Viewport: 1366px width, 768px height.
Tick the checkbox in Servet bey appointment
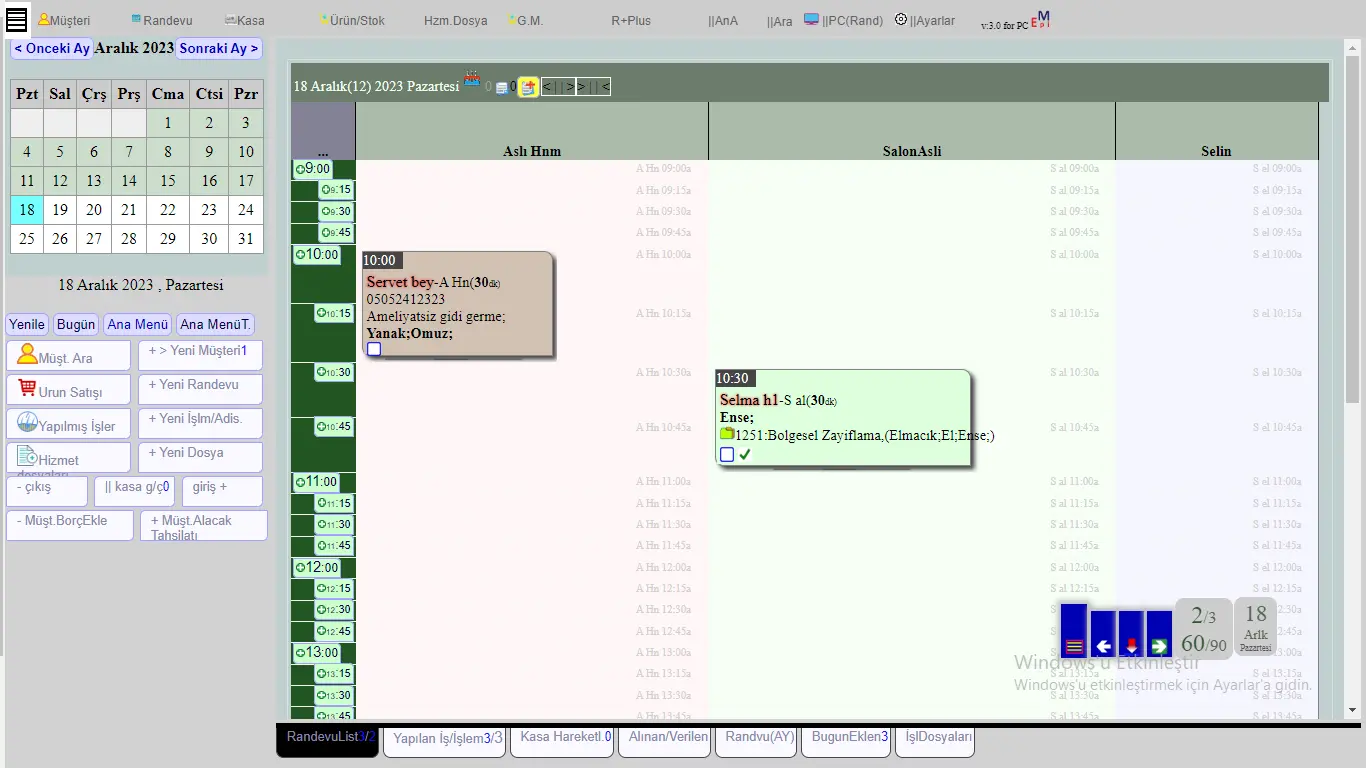374,349
